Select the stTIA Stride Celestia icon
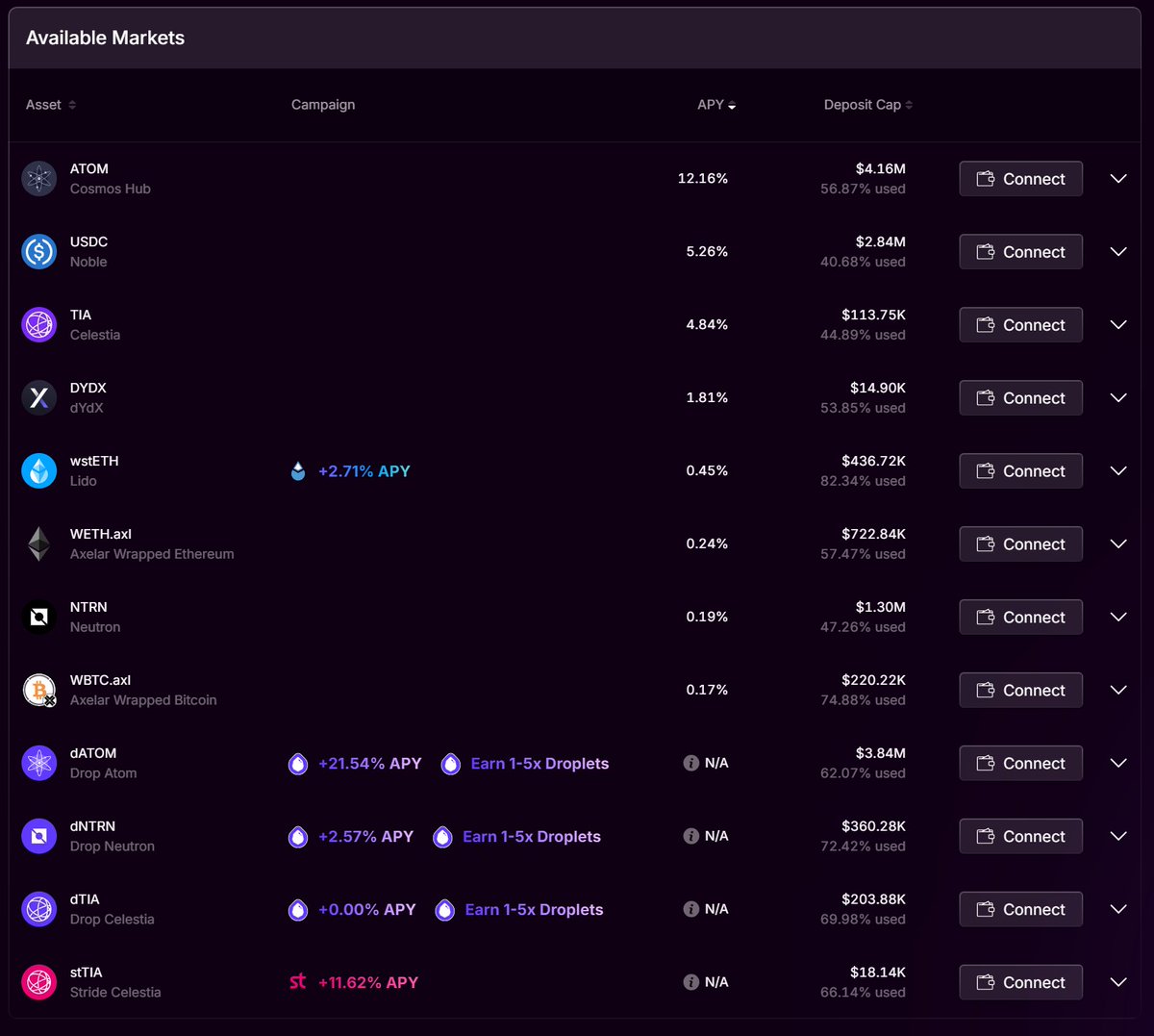Screen dimensions: 1154x1036 (39, 983)
